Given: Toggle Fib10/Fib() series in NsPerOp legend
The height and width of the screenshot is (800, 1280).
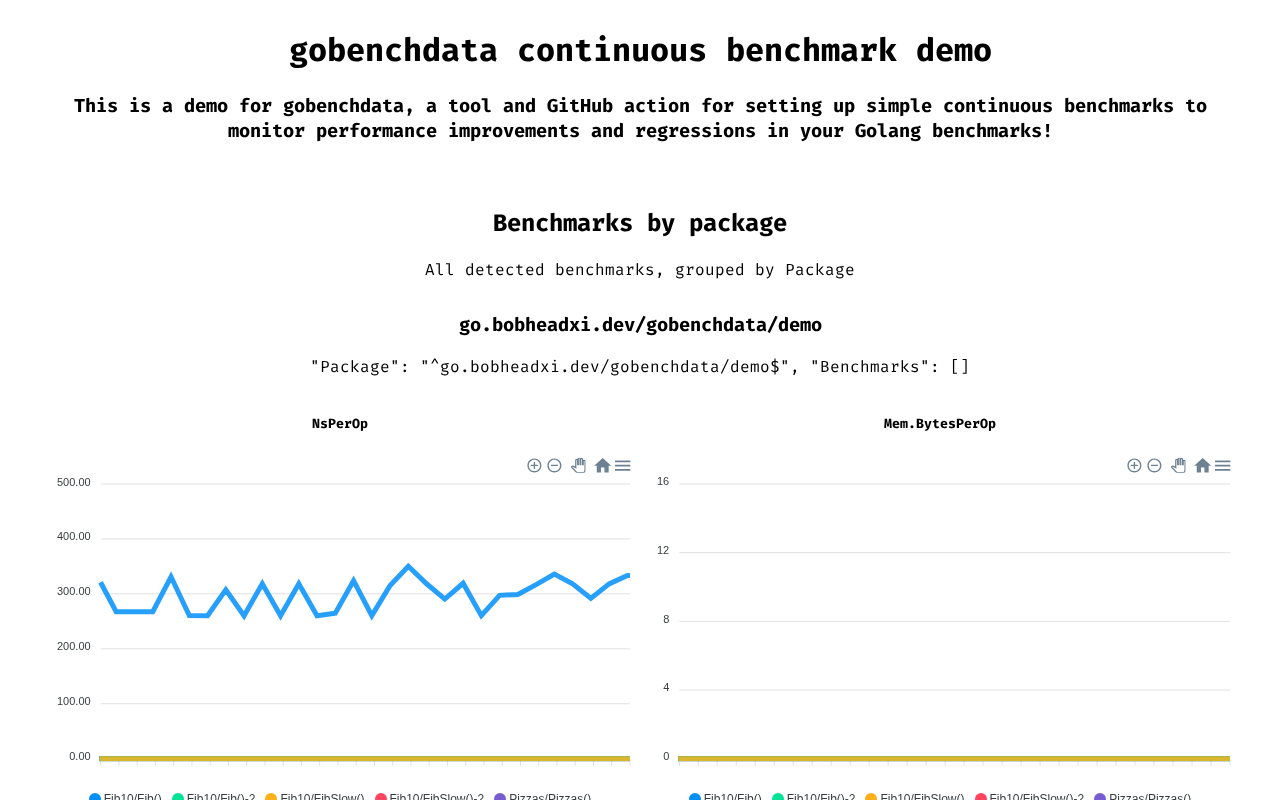Looking at the screenshot, I should coord(132,797).
